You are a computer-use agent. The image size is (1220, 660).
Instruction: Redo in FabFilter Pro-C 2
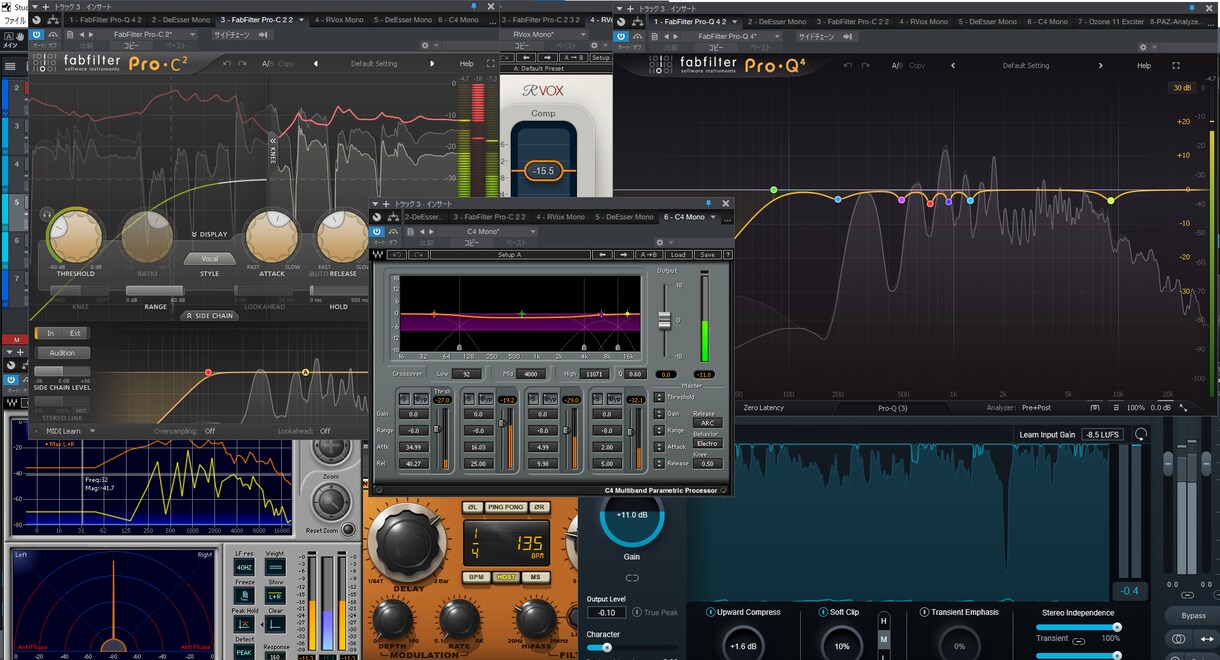pyautogui.click(x=244, y=64)
